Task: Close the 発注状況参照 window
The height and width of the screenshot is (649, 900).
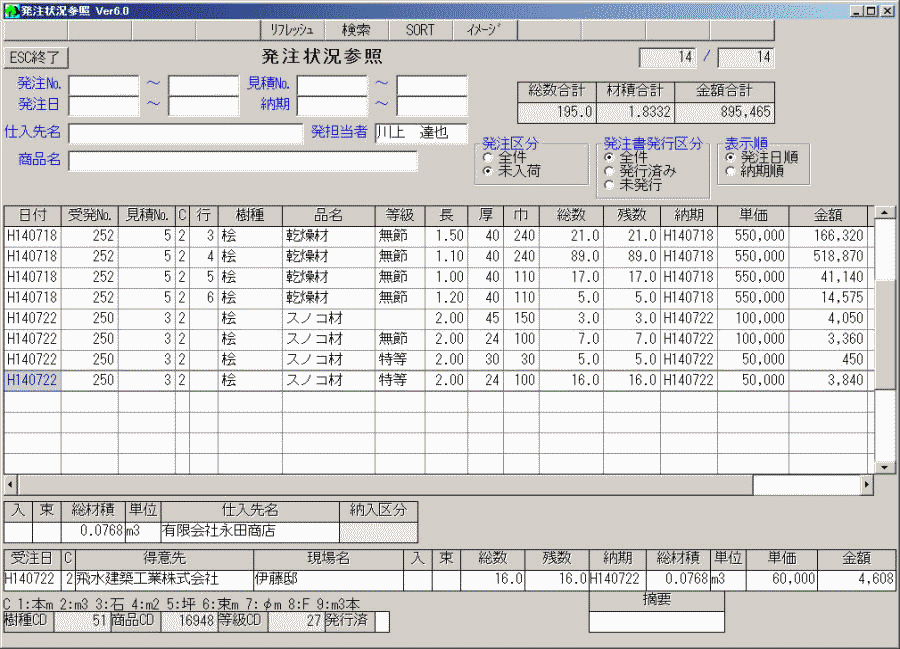Action: click(886, 10)
